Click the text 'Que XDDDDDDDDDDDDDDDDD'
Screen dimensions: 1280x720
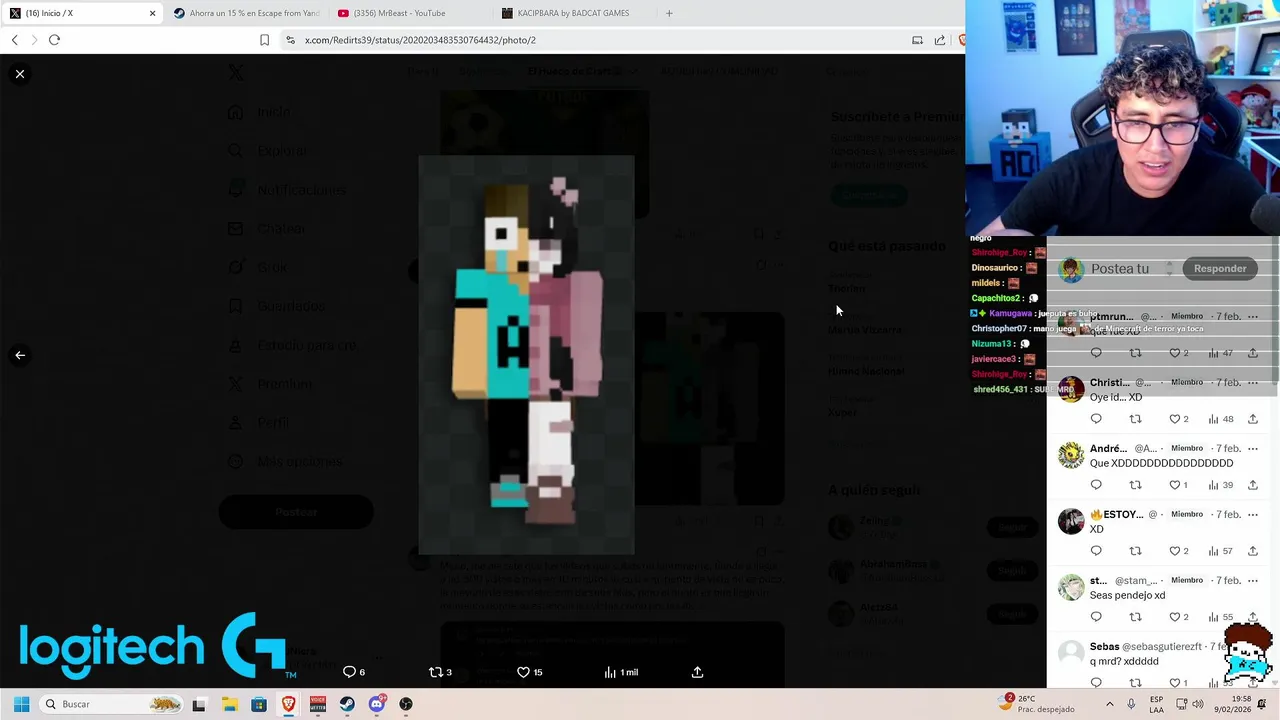pyautogui.click(x=1161, y=463)
